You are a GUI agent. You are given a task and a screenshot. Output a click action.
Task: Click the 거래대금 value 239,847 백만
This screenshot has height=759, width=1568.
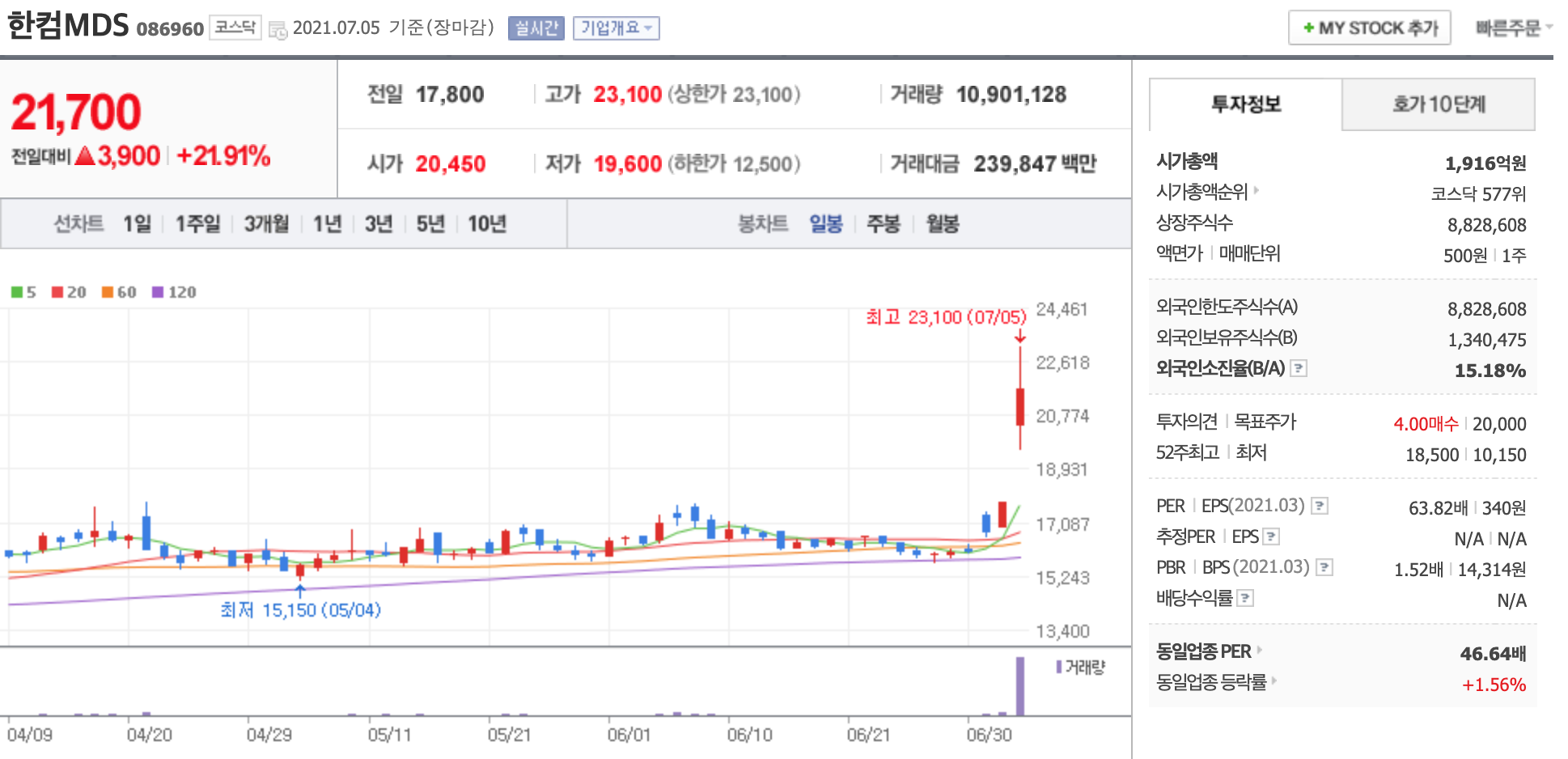pyautogui.click(x=1035, y=164)
